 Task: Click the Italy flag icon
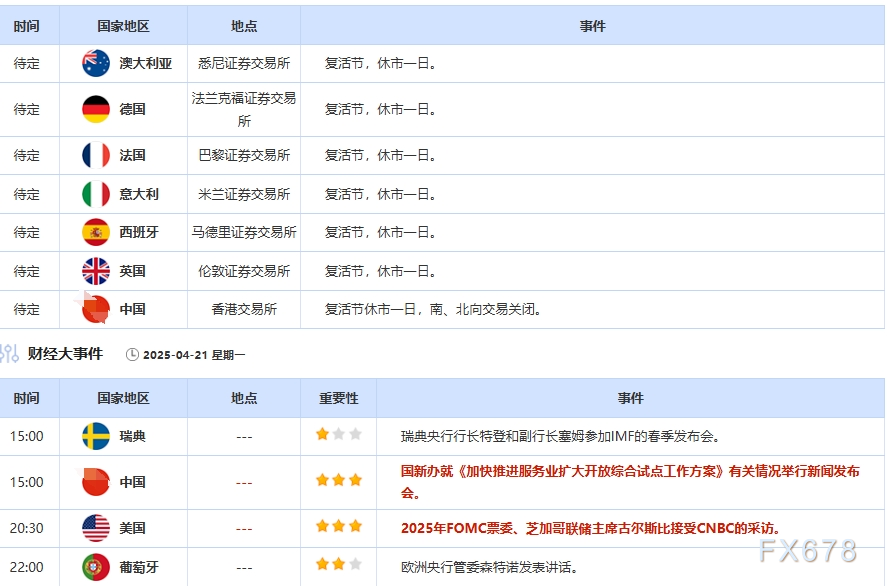pyautogui.click(x=93, y=194)
